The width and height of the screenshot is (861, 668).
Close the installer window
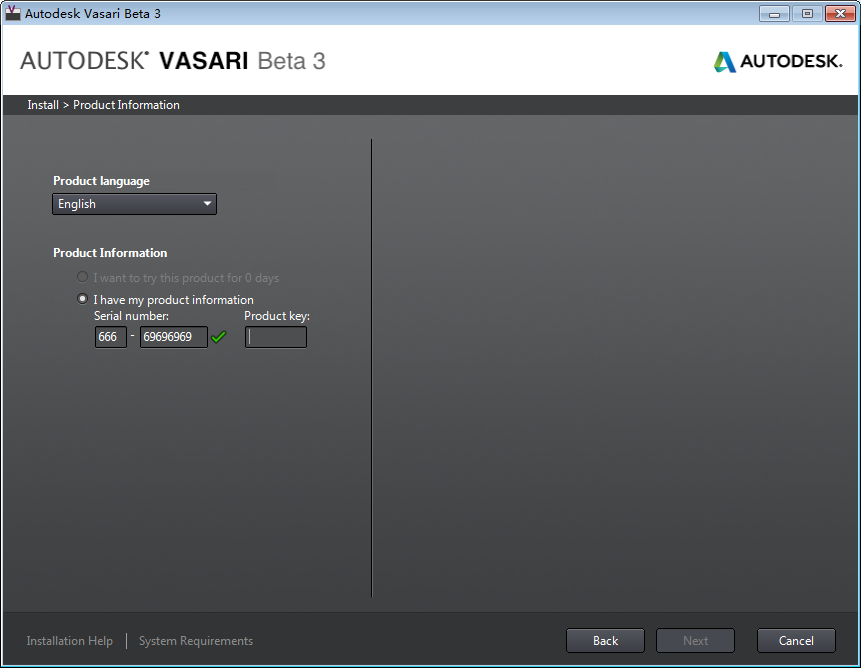pos(840,14)
